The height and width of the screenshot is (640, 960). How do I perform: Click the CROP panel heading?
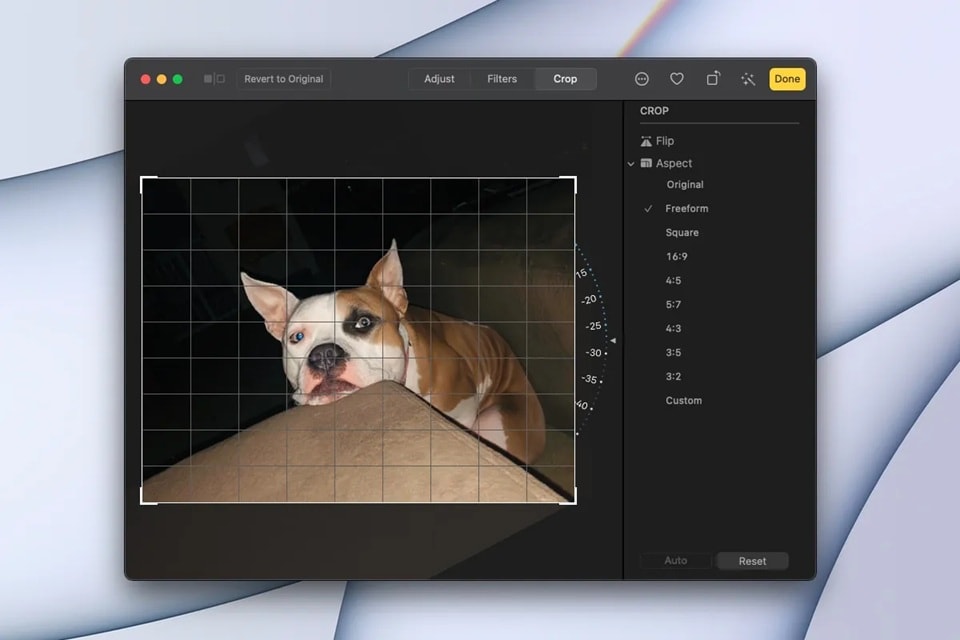pyautogui.click(x=654, y=111)
